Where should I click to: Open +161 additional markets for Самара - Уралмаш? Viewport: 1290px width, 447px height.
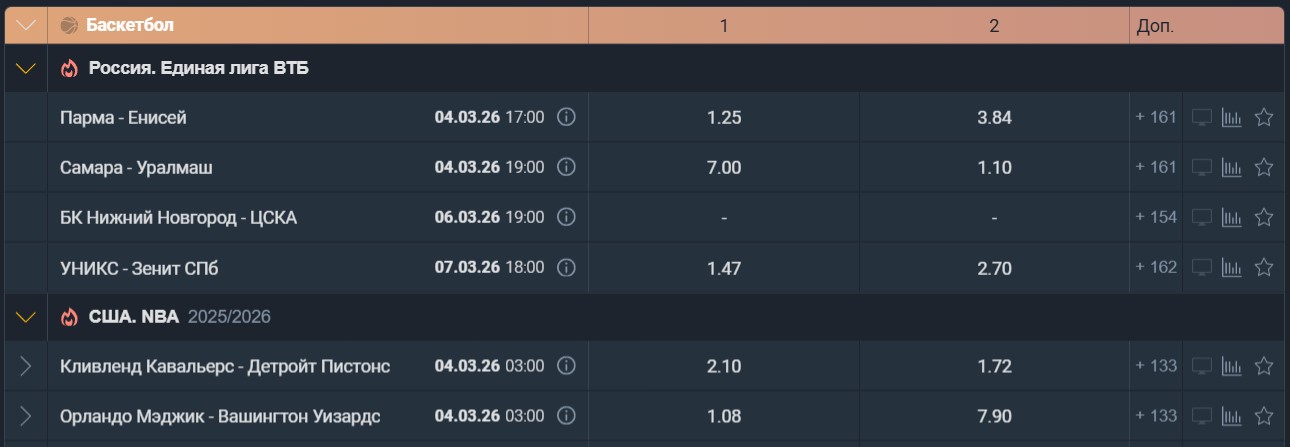pyautogui.click(x=1156, y=167)
